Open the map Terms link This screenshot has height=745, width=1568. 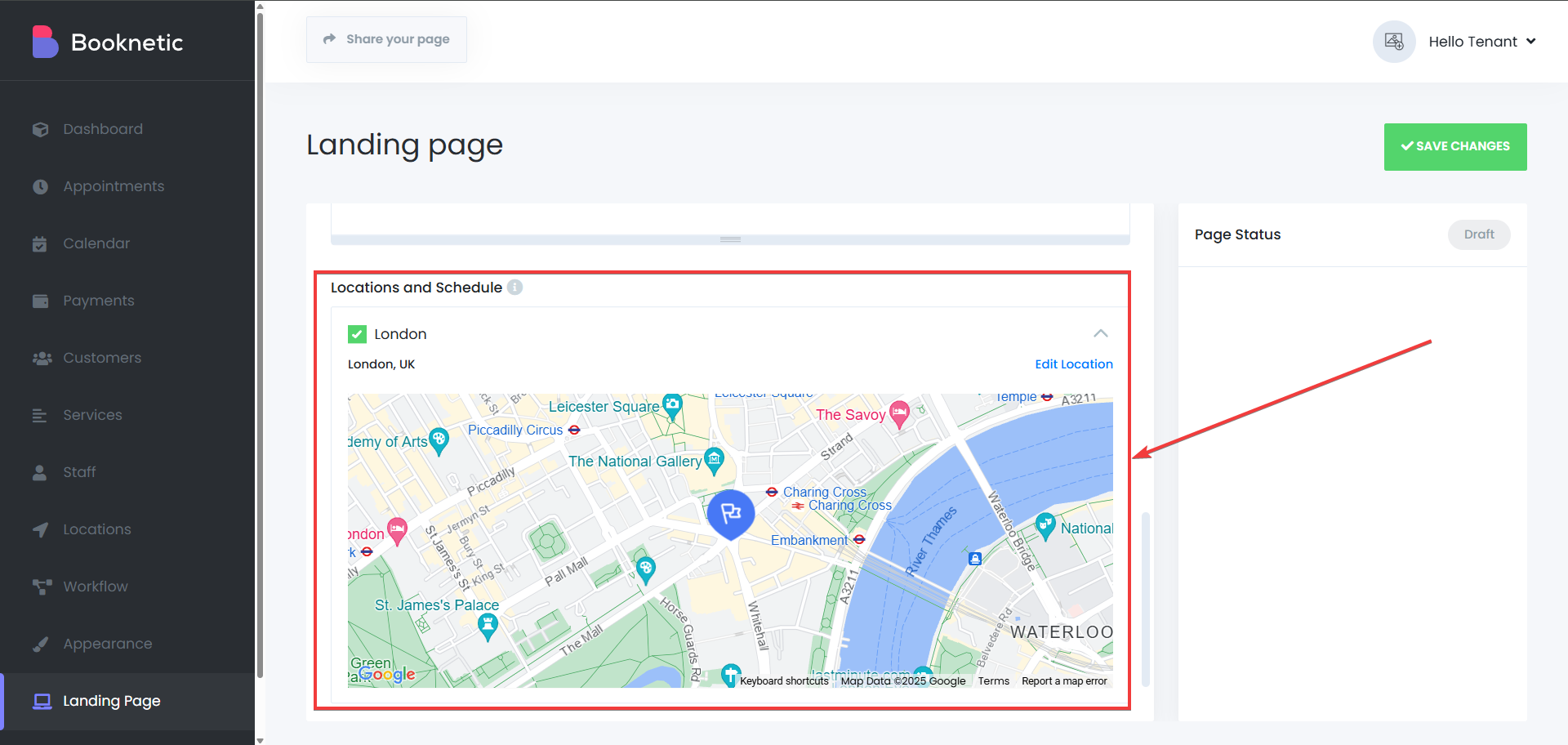(x=994, y=681)
